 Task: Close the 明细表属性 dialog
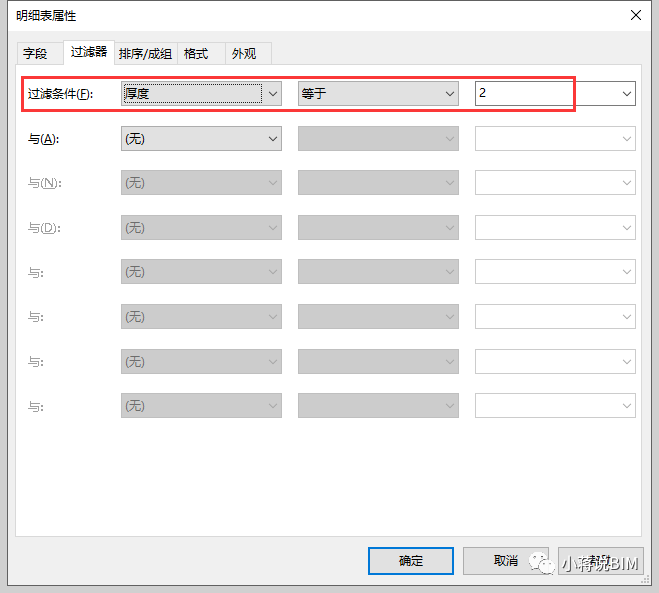[x=636, y=16]
